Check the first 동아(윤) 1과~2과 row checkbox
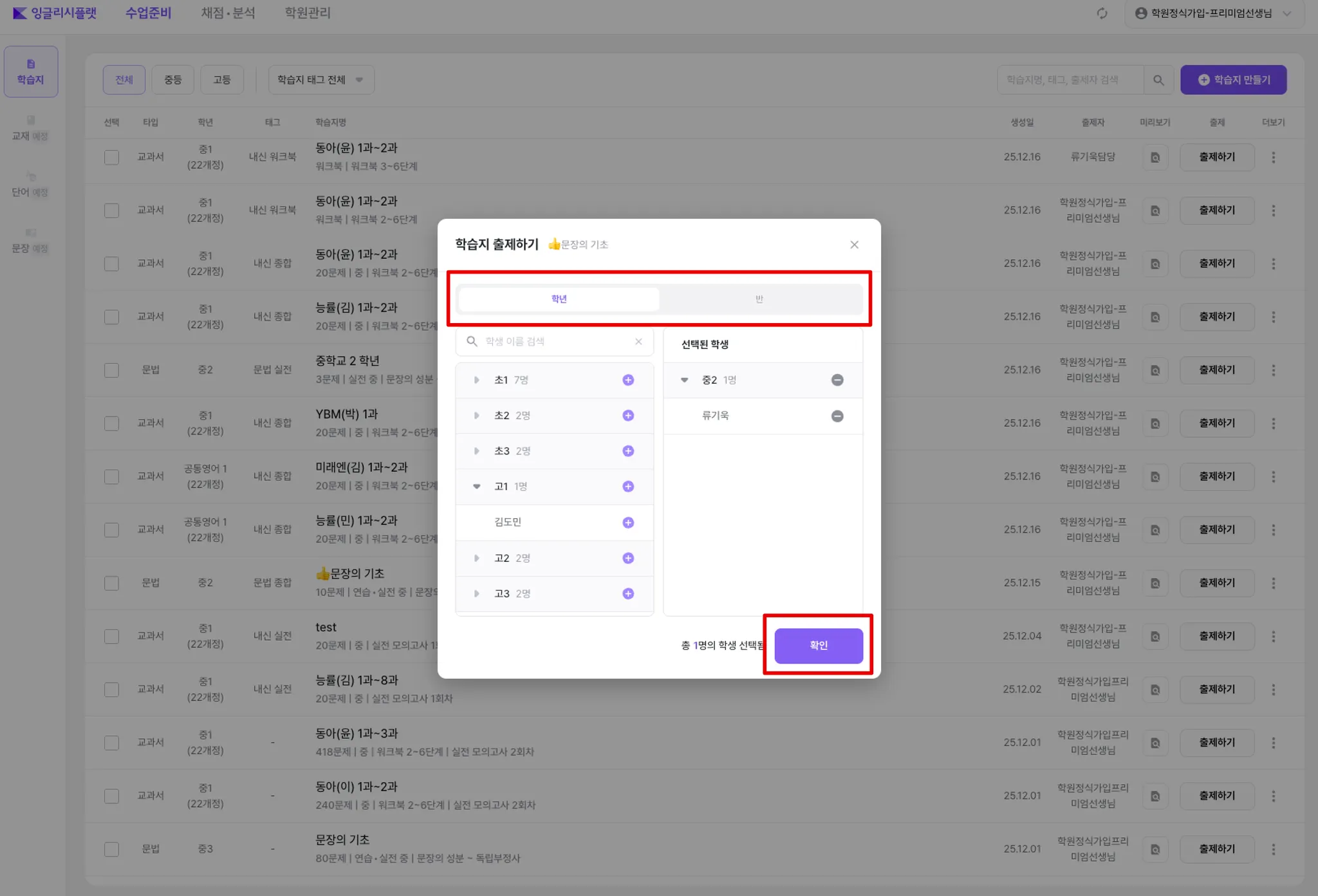The height and width of the screenshot is (896, 1318). (x=112, y=157)
